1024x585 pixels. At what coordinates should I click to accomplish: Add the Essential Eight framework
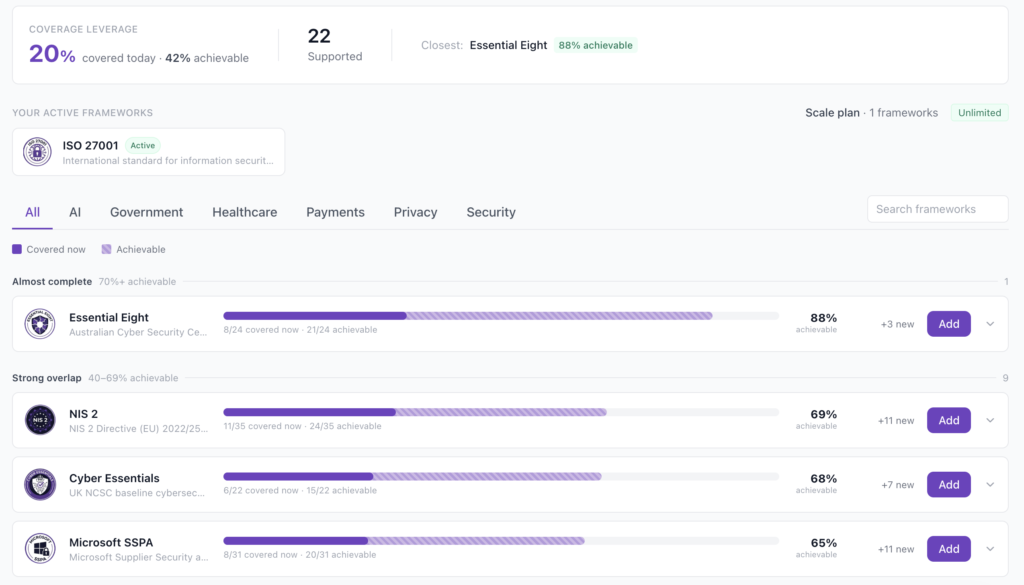click(948, 324)
